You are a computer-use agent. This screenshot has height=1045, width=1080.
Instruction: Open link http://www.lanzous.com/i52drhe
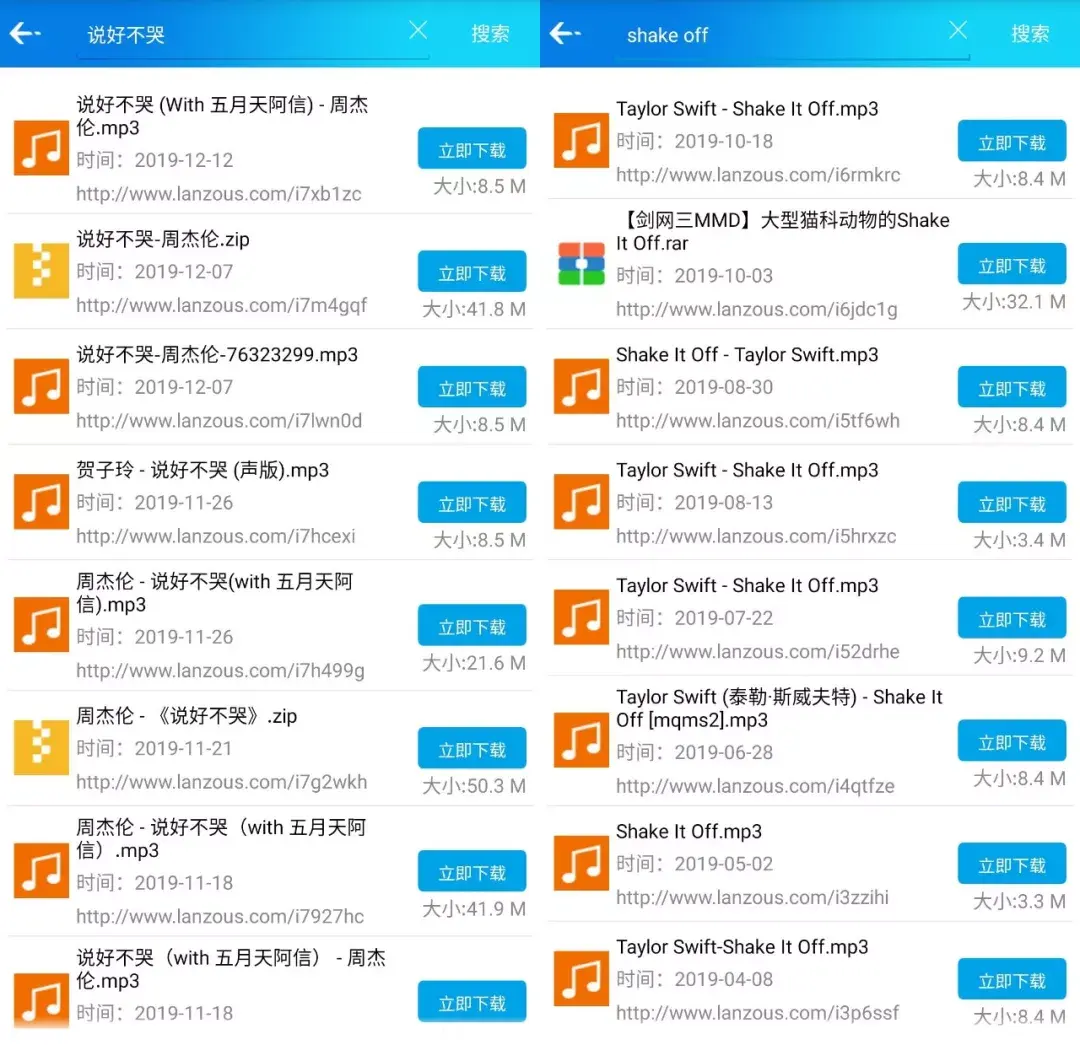coord(758,651)
